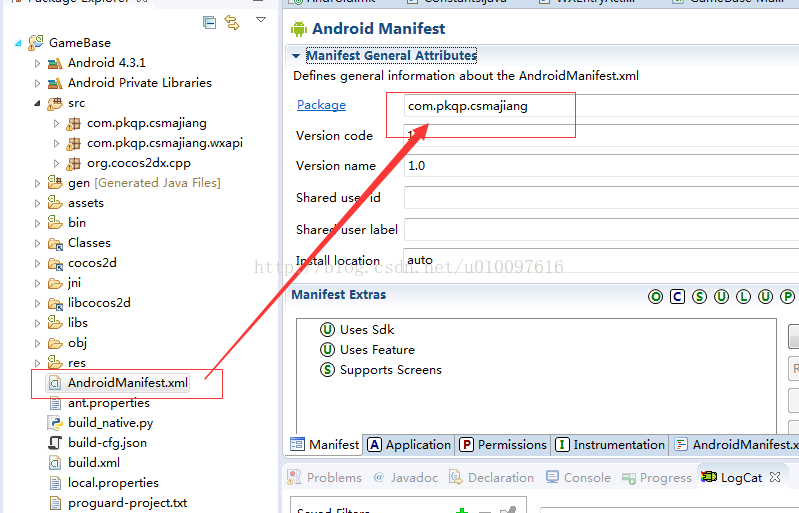Toggle the P filter icon in Manifest Extras
This screenshot has width=799, height=513.
click(787, 296)
